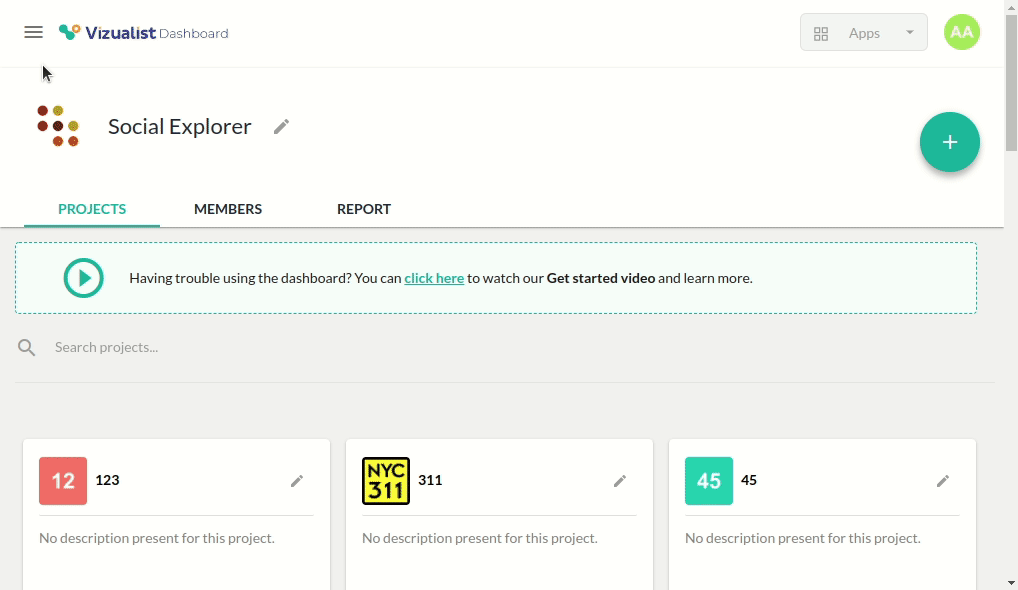1018x590 pixels.
Task: Click the AA user avatar
Action: pos(961,33)
